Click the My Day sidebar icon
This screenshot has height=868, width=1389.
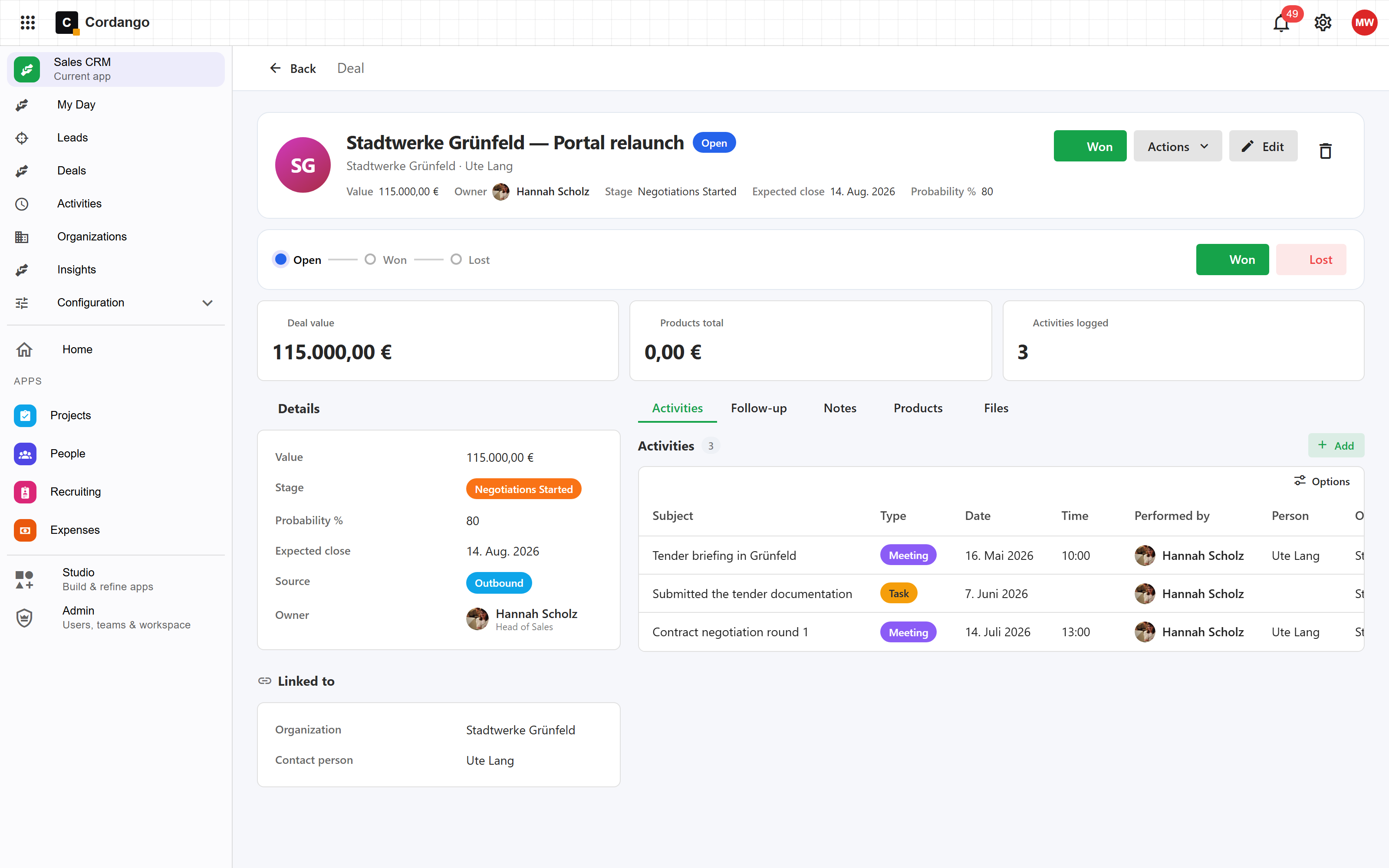tap(22, 105)
